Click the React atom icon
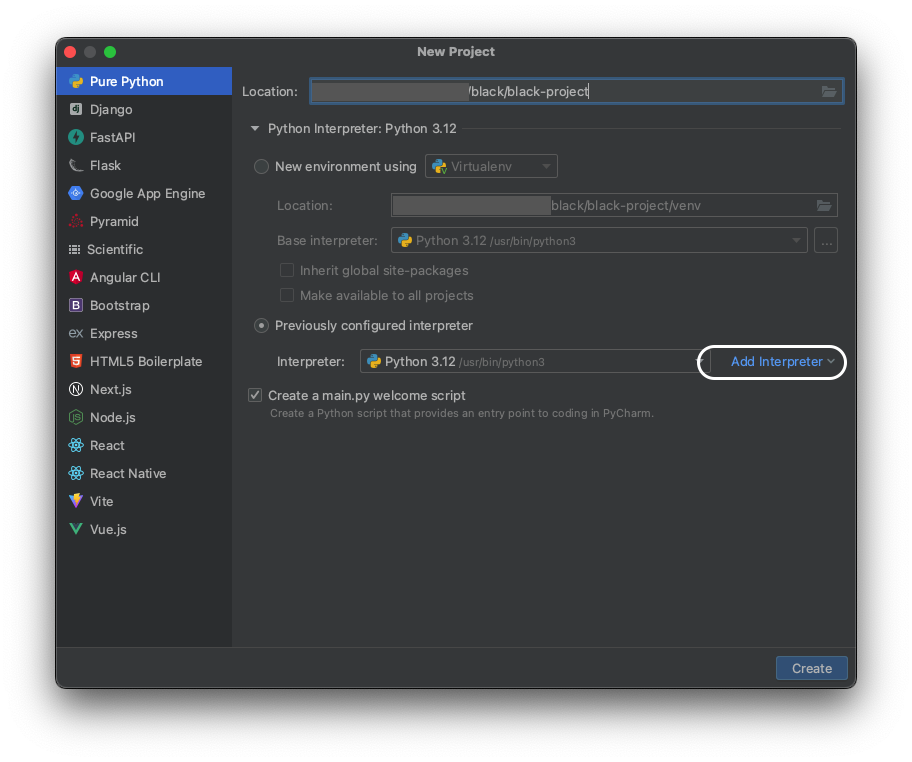 (x=76, y=445)
